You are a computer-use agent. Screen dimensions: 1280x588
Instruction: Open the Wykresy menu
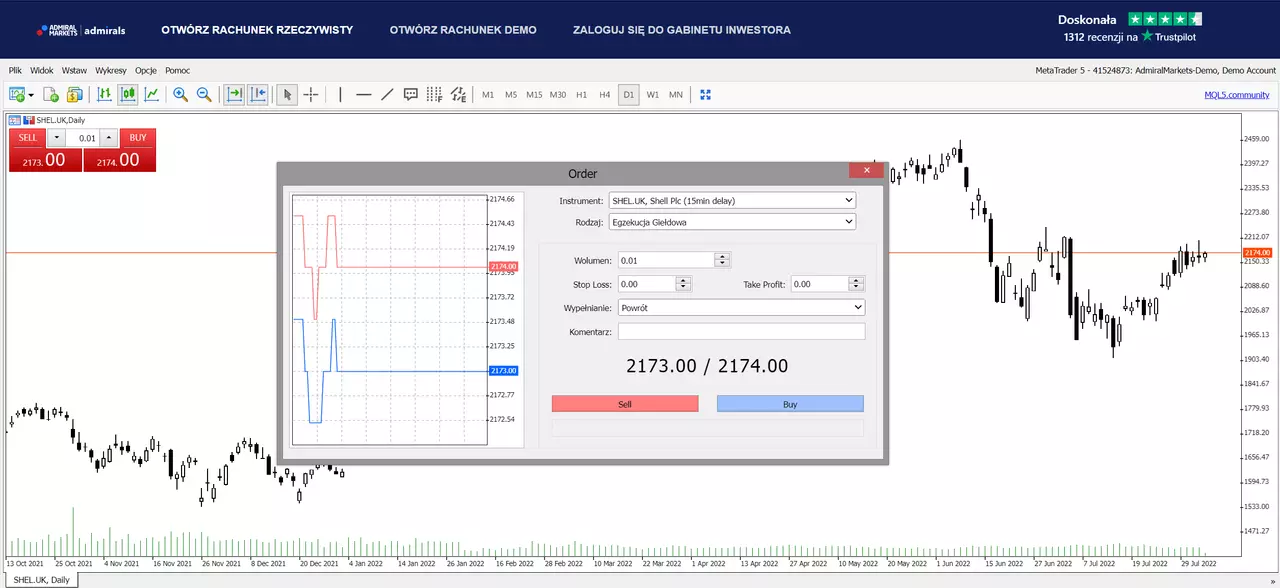point(111,70)
